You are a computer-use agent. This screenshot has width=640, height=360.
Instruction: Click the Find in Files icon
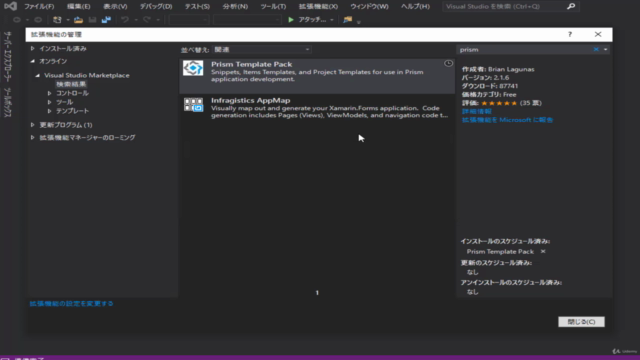point(347,20)
